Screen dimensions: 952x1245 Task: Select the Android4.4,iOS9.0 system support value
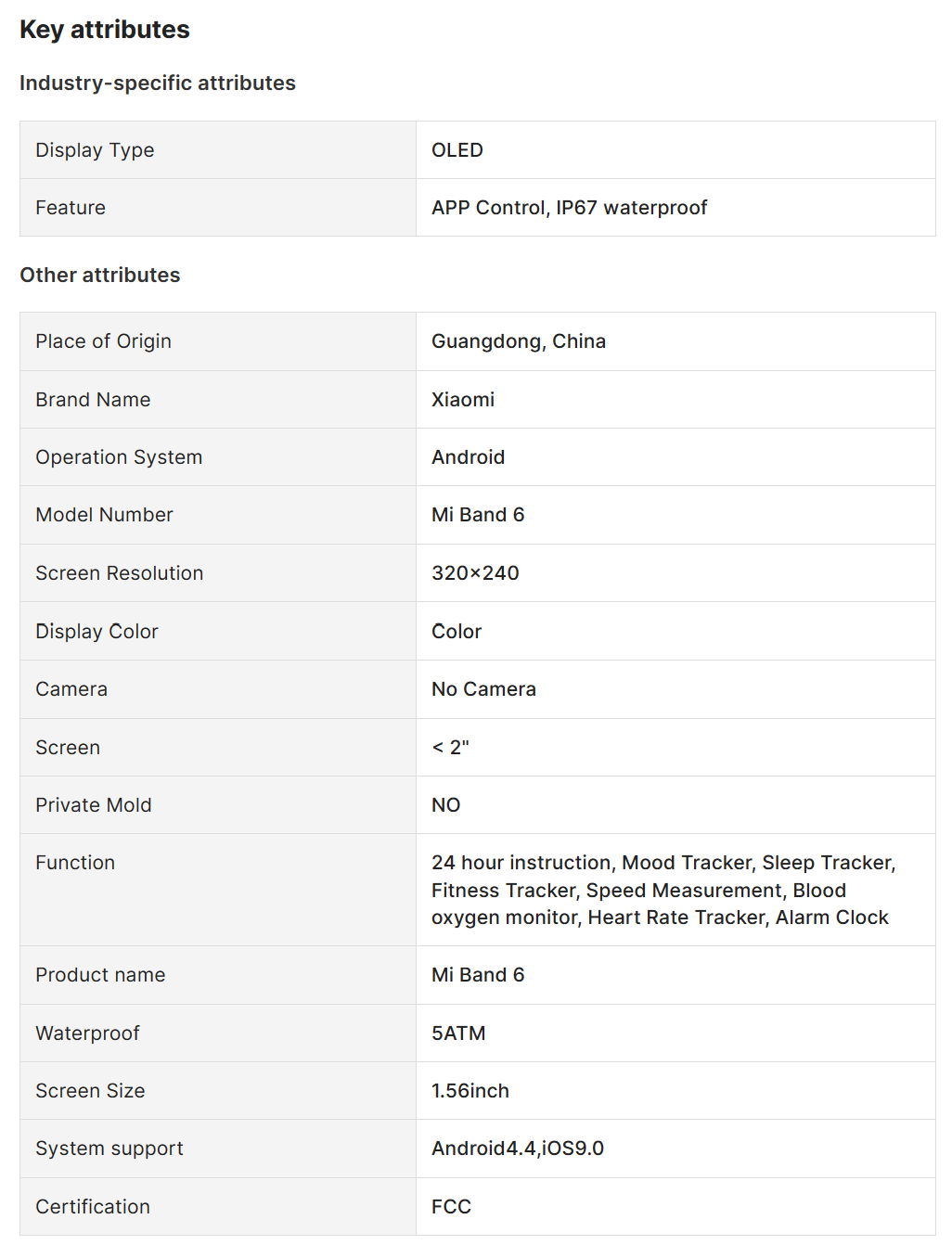(518, 1149)
